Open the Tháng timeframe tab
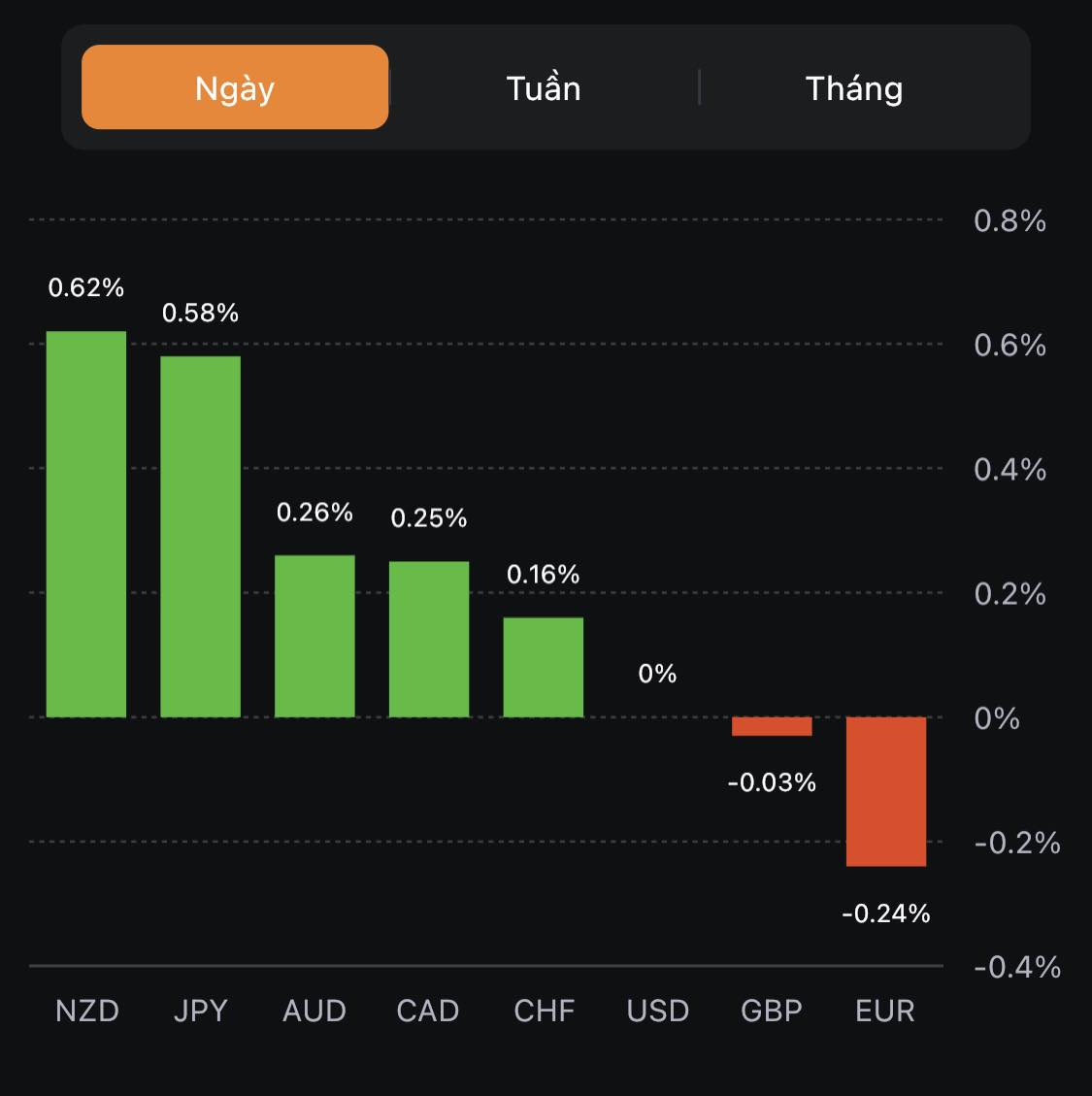 click(854, 88)
